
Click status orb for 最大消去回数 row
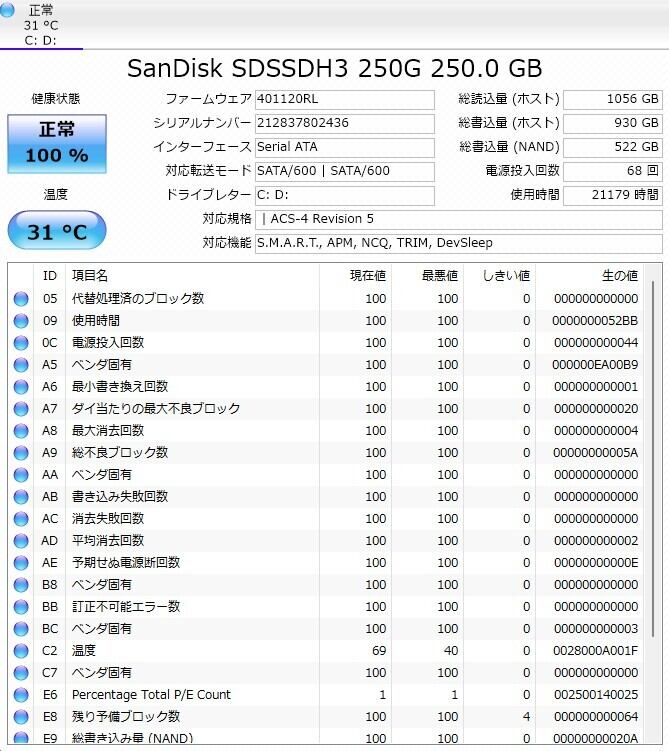[21, 431]
